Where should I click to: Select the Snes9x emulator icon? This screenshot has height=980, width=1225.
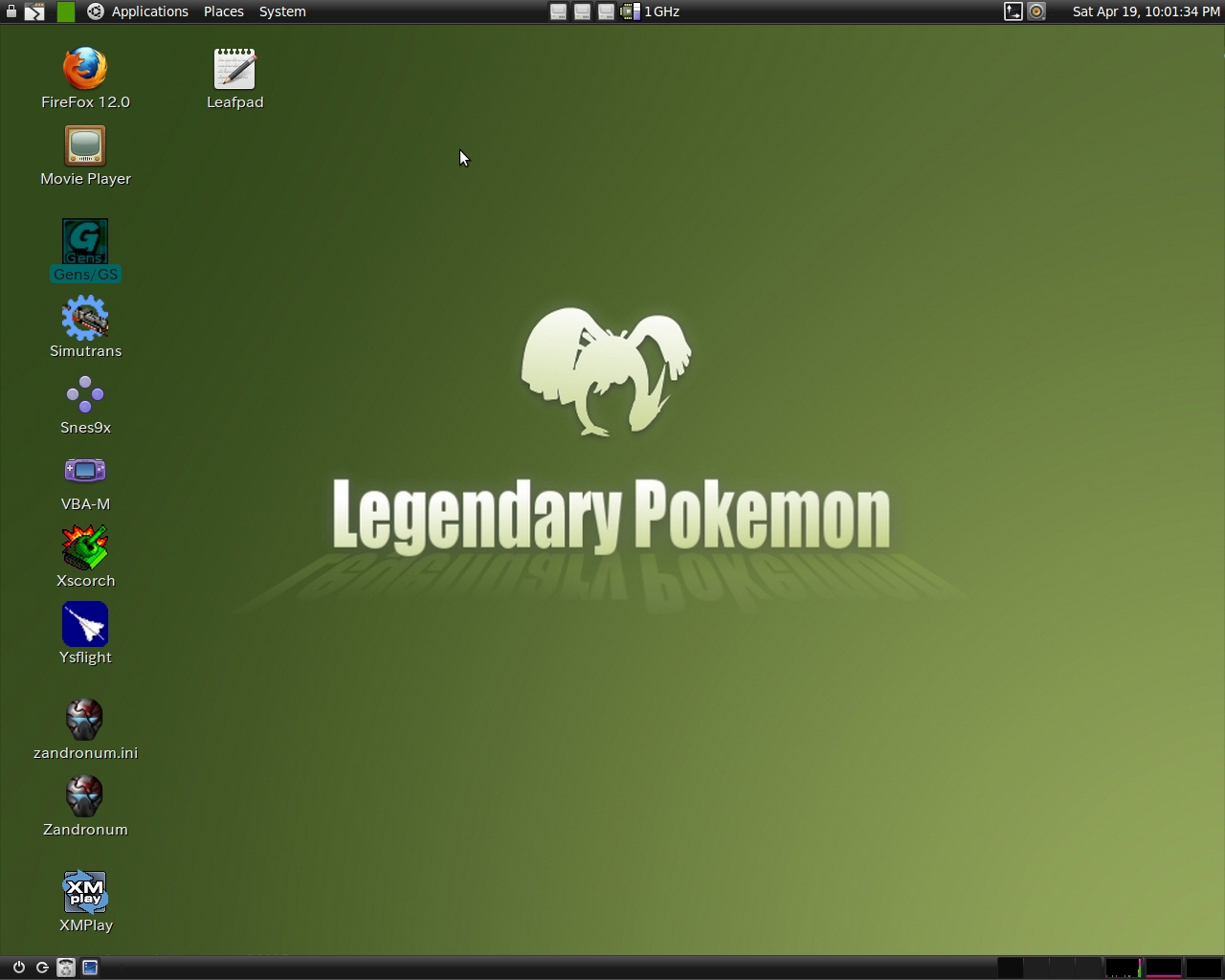pyautogui.click(x=85, y=395)
